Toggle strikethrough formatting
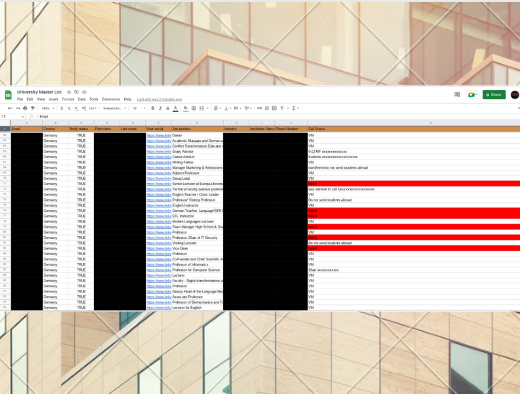The image size is (520, 394). click(168, 108)
